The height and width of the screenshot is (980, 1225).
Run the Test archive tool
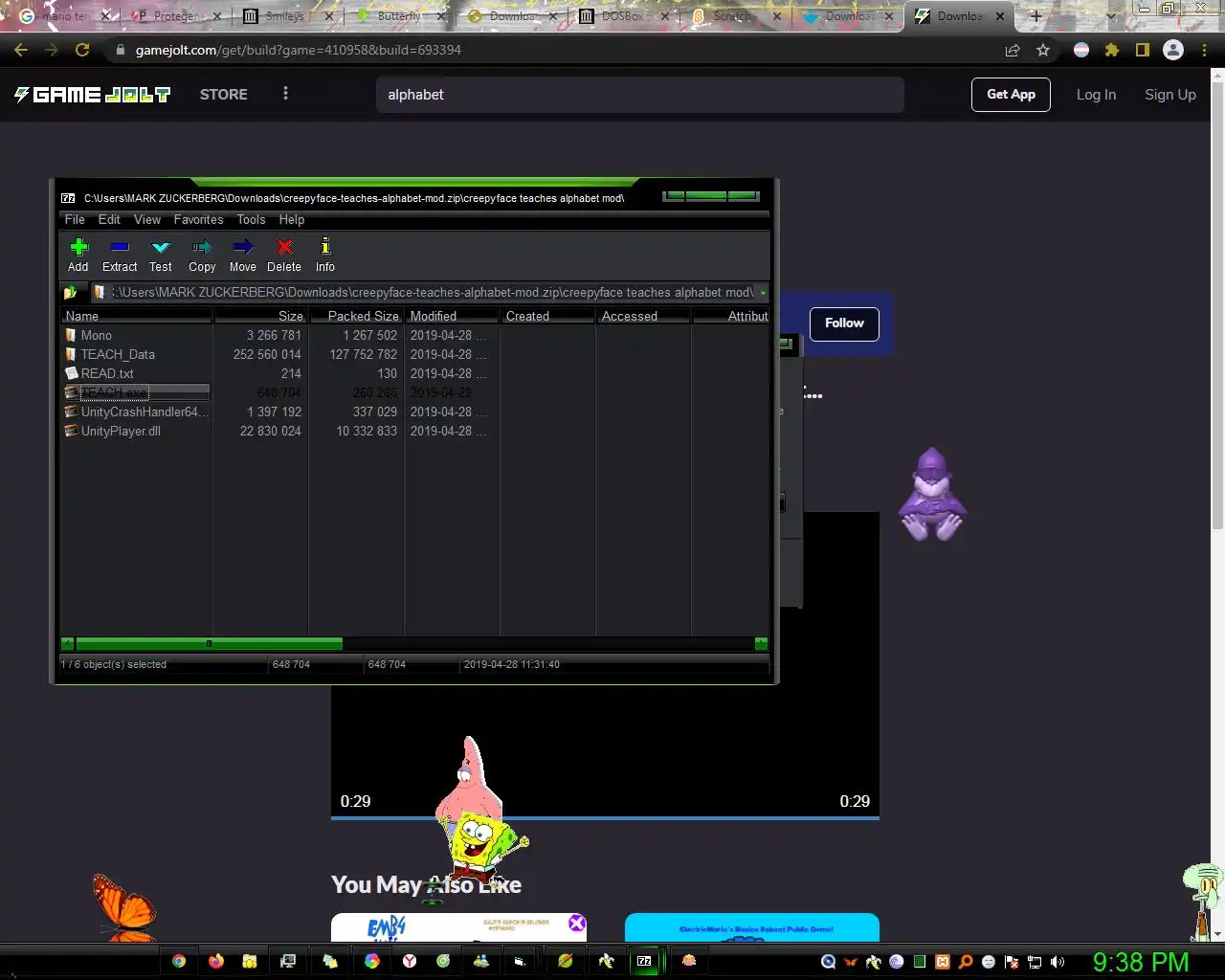pyautogui.click(x=161, y=255)
